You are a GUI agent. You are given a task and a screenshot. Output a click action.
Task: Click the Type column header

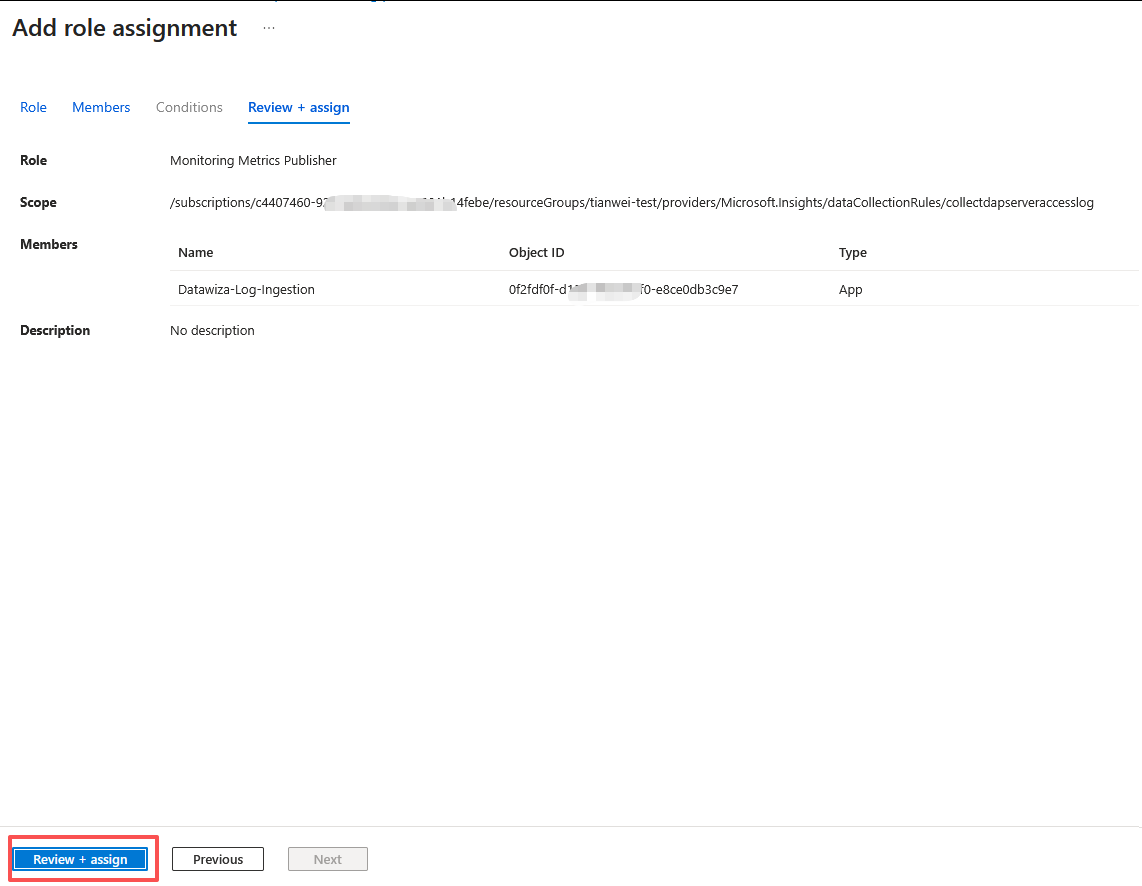pyautogui.click(x=852, y=253)
